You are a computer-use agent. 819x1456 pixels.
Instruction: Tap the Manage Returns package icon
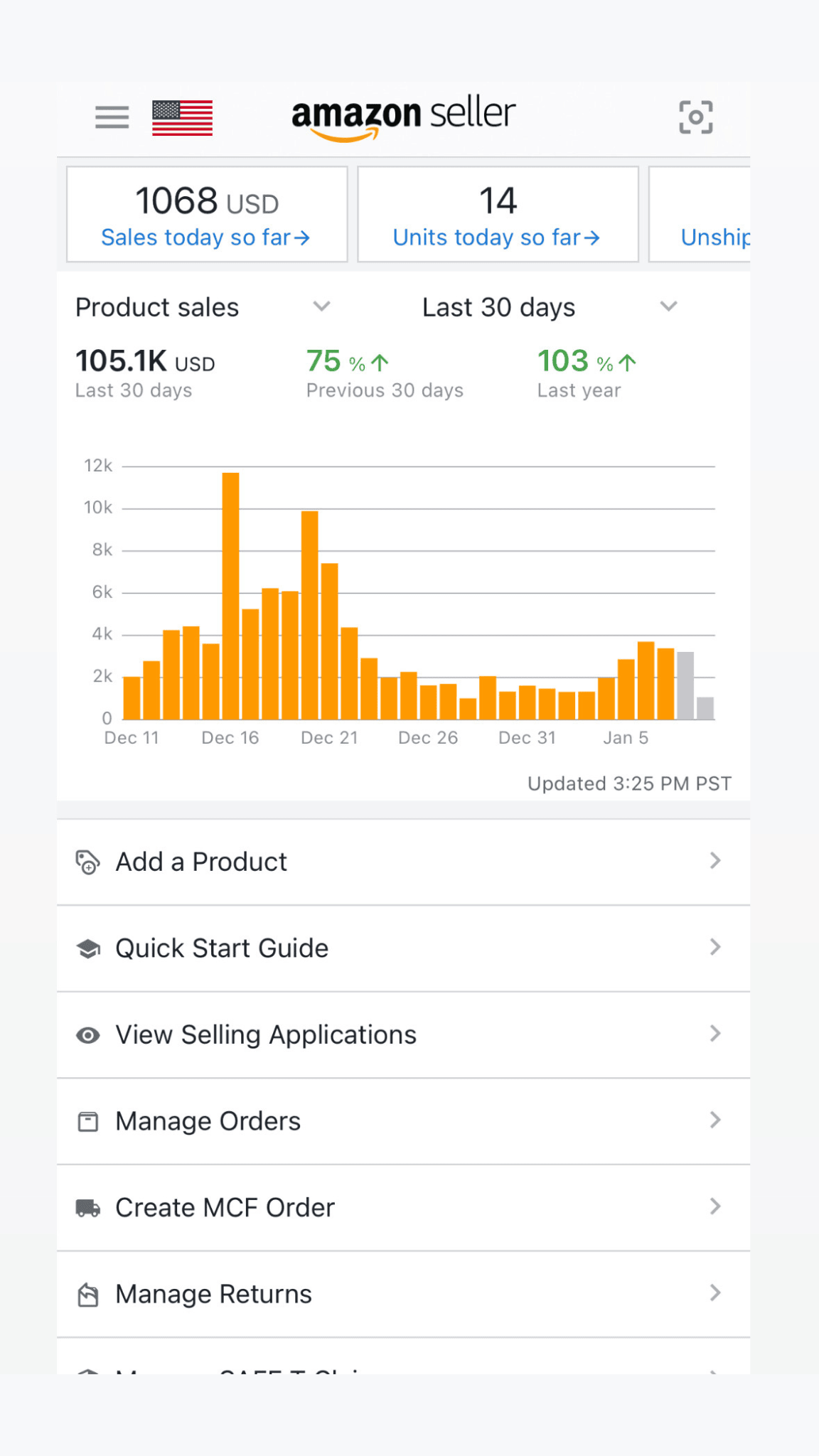87,1295
